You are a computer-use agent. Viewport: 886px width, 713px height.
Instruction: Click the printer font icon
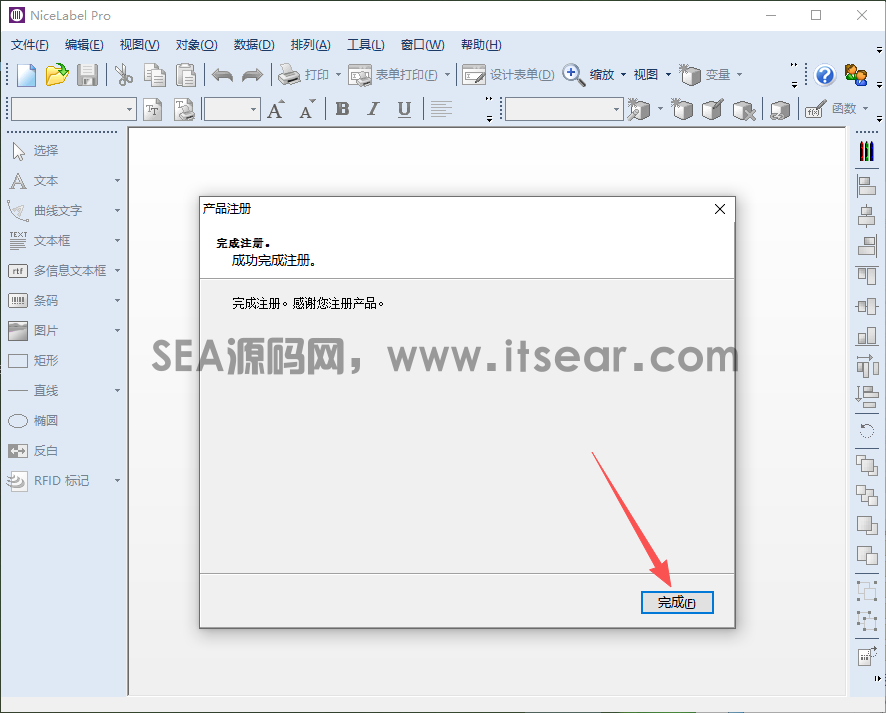(184, 109)
